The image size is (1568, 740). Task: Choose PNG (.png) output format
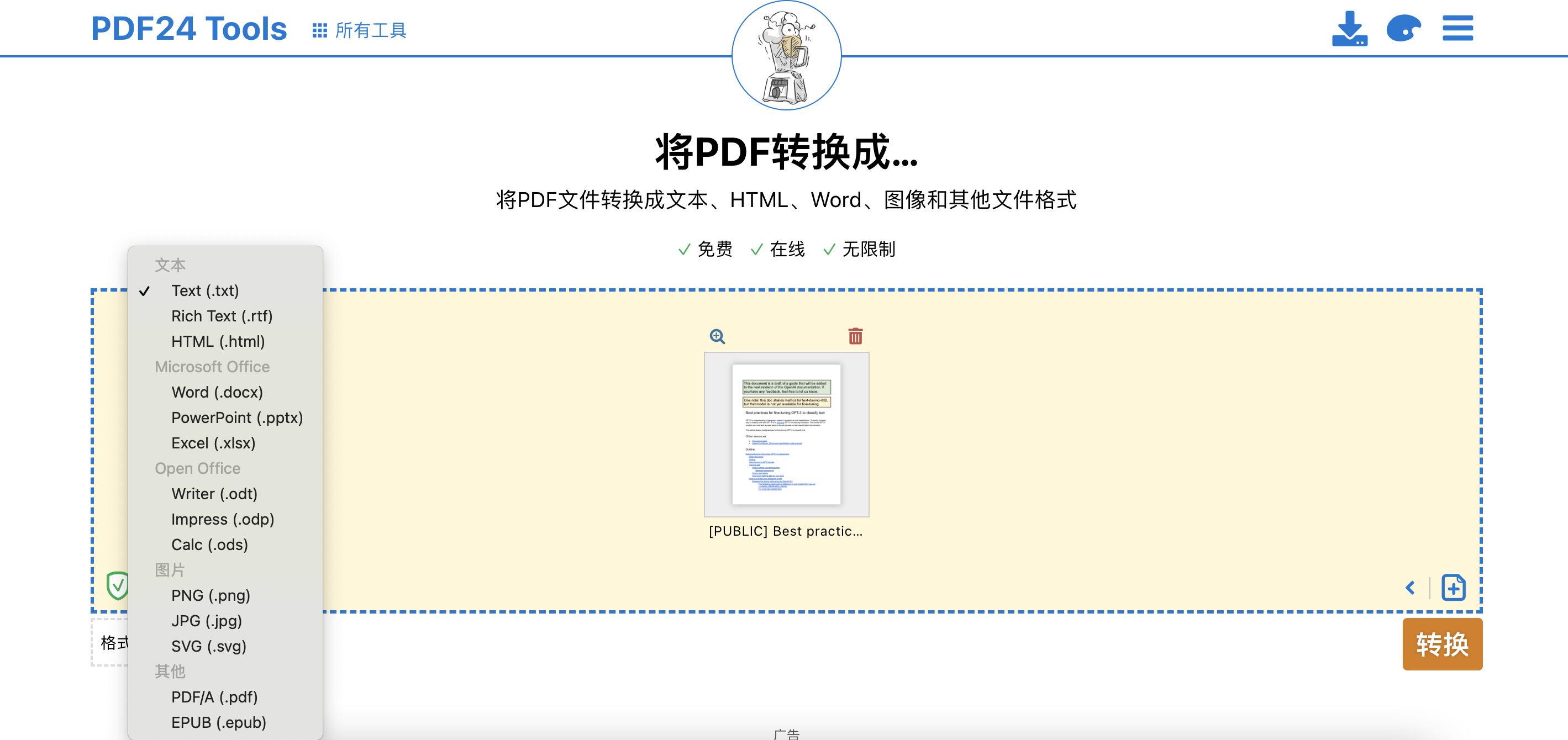[x=211, y=595]
